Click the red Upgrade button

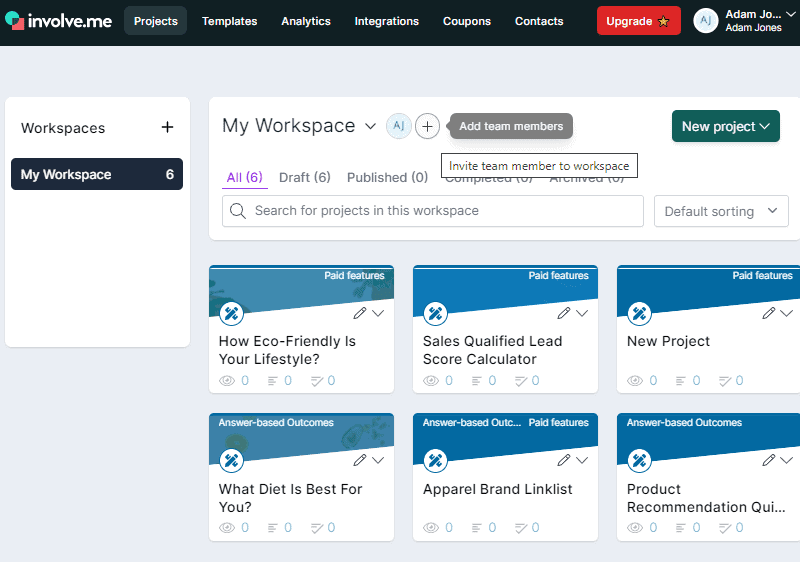click(x=638, y=21)
